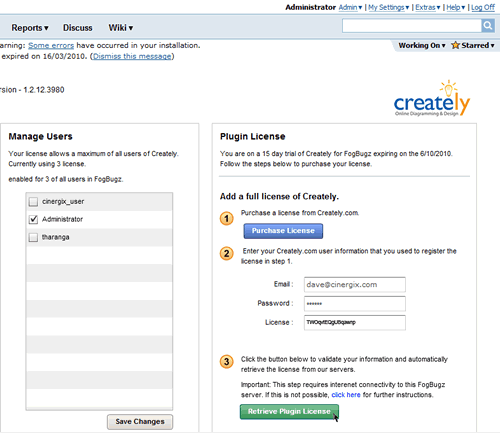Click the 'Administrator' name in header
This screenshot has height=433, width=500.
point(310,7)
